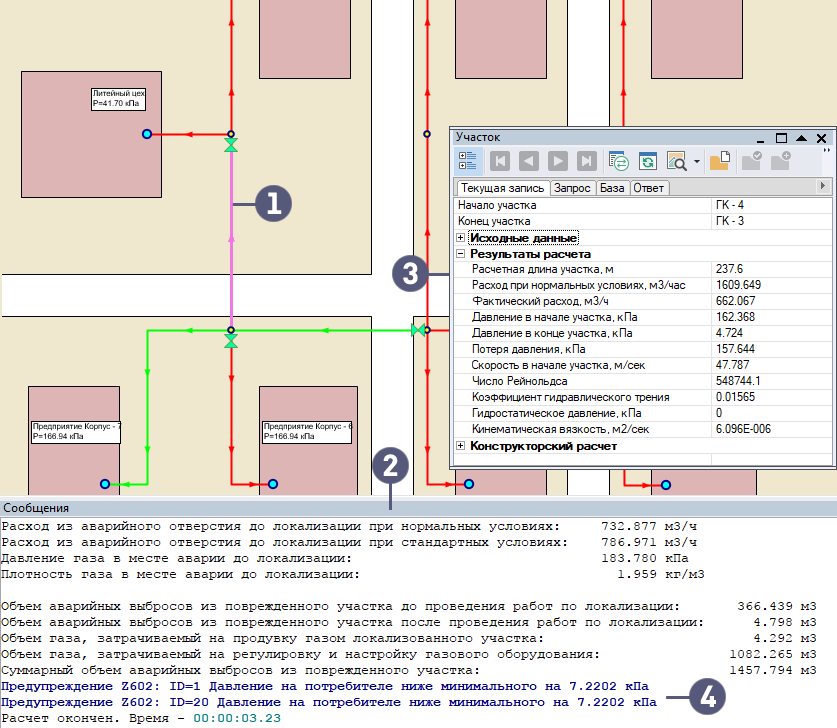This screenshot has height=728, width=837.
Task: Click the green valve at right end of green pipe
Action: 418,330
